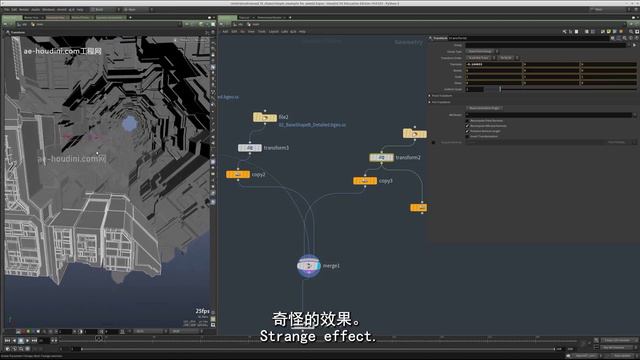Screen dimensions: 640x360
Task: Select the file node above transform2
Action: click(x=415, y=133)
